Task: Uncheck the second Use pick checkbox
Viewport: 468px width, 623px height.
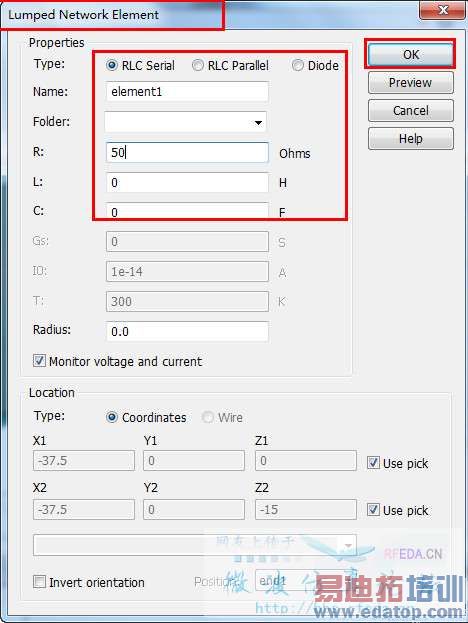Action: tap(373, 510)
